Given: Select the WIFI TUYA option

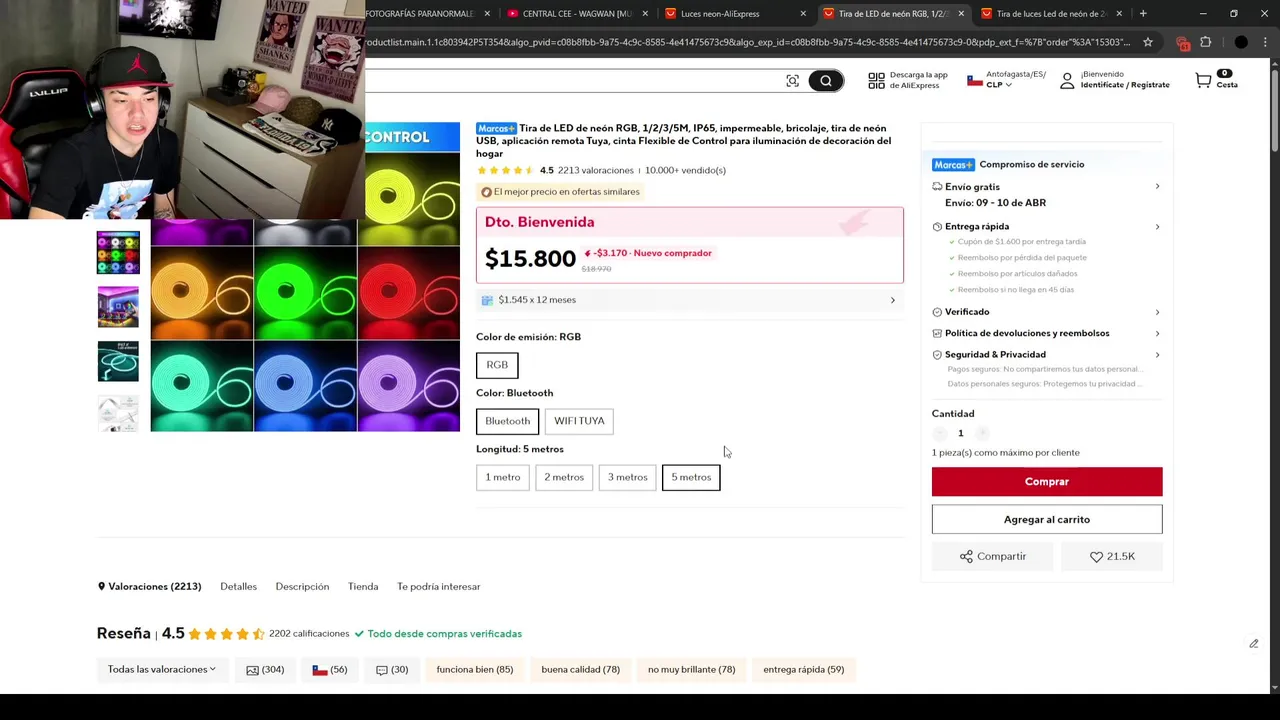Looking at the screenshot, I should (579, 421).
